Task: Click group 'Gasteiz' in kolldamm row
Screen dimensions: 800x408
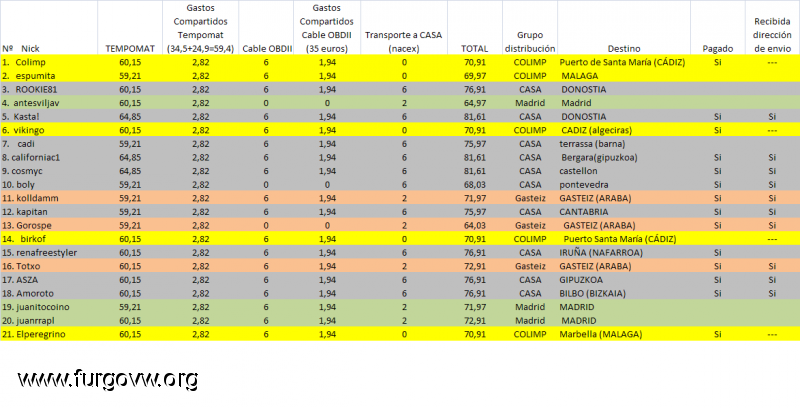Action: coord(530,198)
